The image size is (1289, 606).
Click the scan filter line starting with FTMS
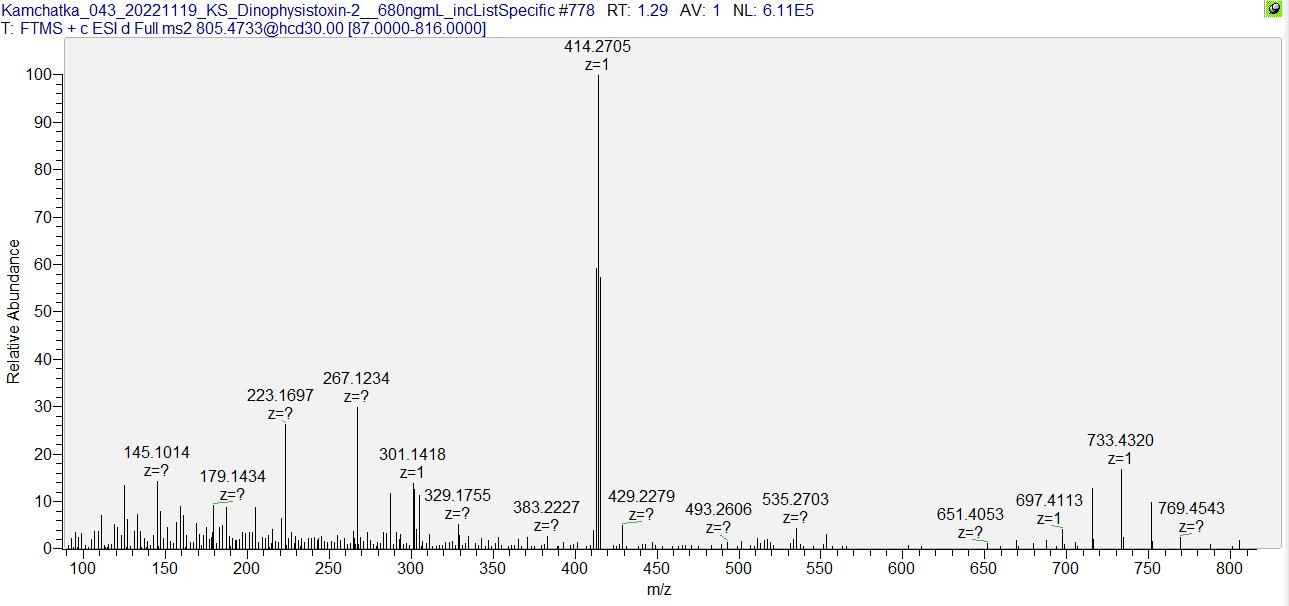click(245, 29)
